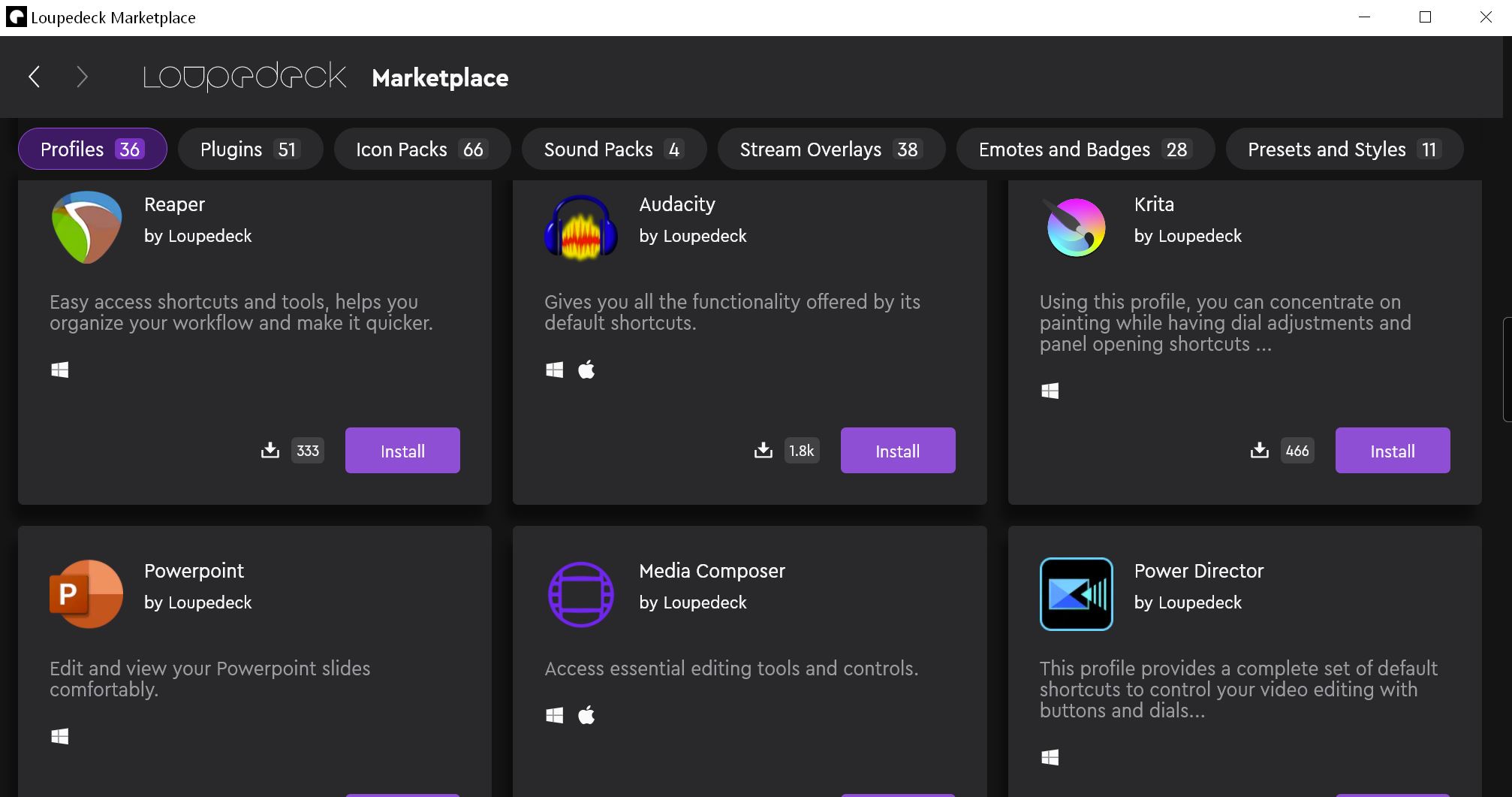
Task: Show the Presets and Styles tab
Action: coord(1344,149)
